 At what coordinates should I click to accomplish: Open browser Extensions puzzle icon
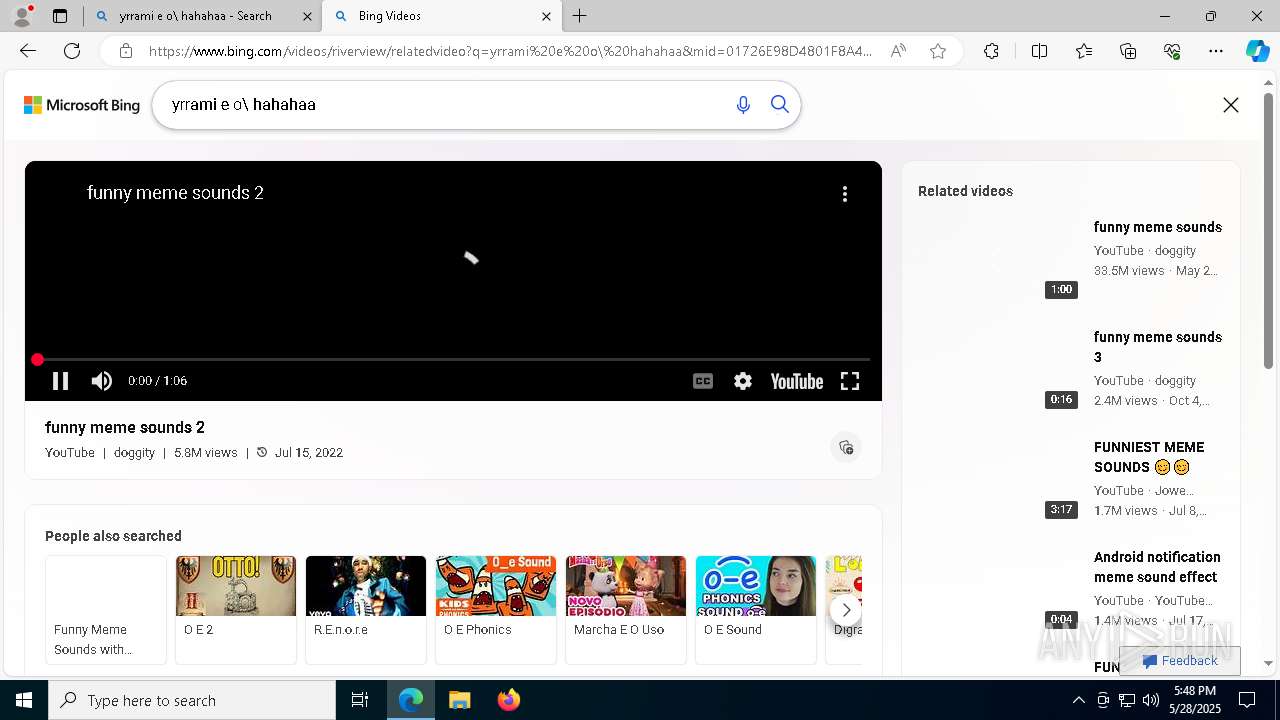[991, 51]
